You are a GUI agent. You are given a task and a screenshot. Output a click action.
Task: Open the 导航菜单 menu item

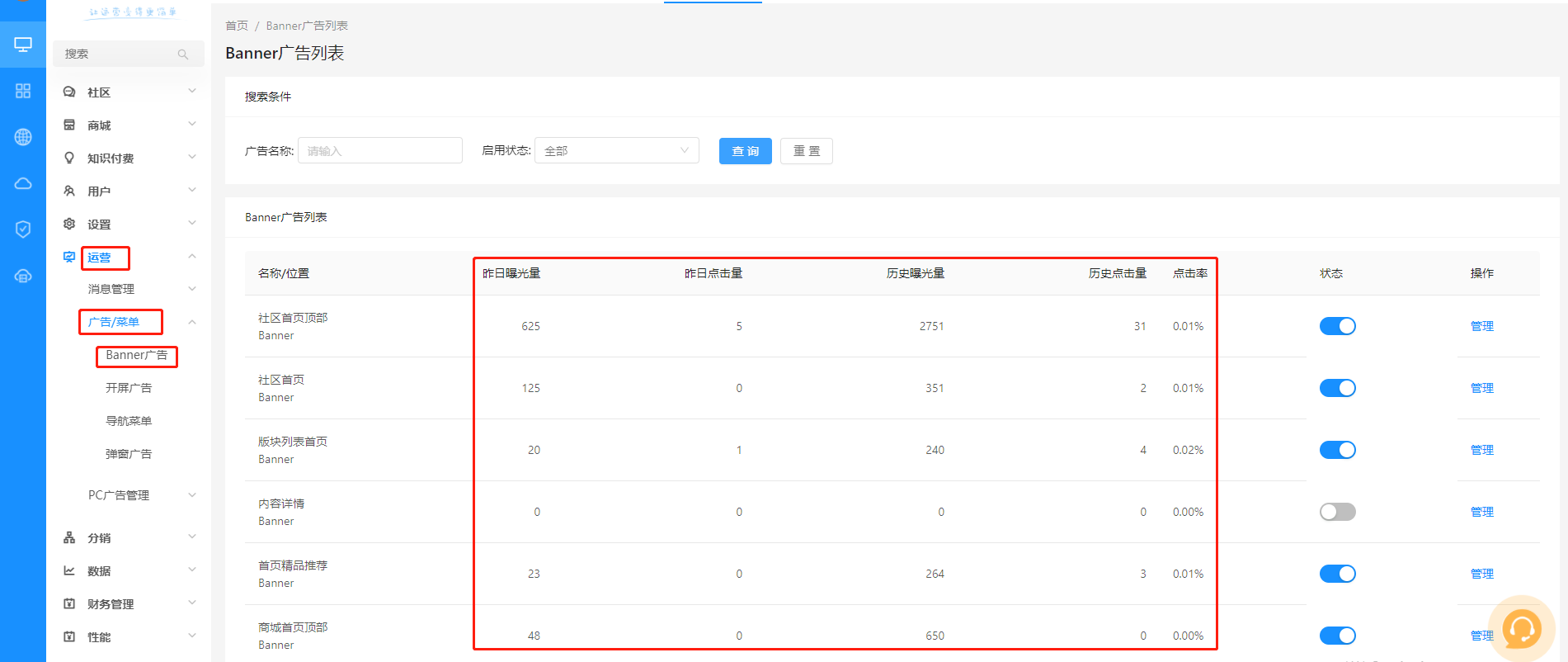tap(129, 421)
